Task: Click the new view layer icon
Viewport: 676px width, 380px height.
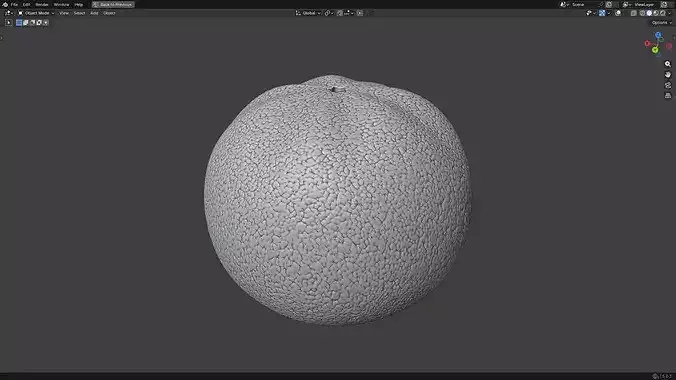Action: [x=664, y=4]
